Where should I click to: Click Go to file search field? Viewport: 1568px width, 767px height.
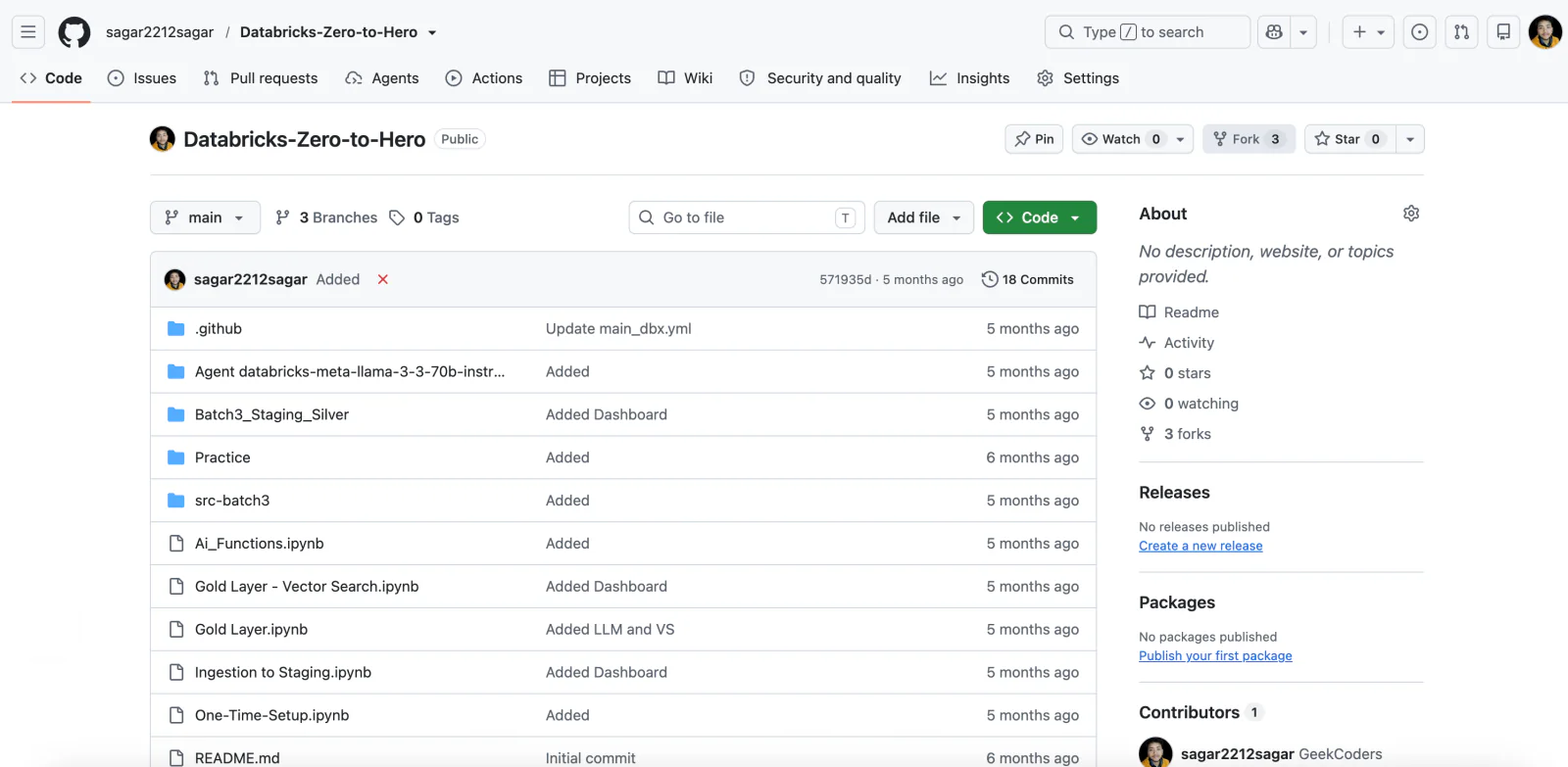click(x=747, y=217)
